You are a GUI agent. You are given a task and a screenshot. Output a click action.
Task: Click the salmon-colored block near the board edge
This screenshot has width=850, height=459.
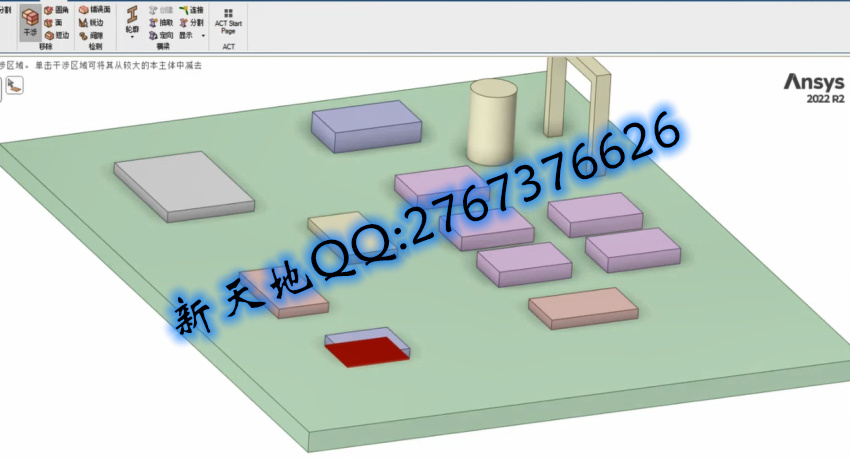[x=582, y=308]
